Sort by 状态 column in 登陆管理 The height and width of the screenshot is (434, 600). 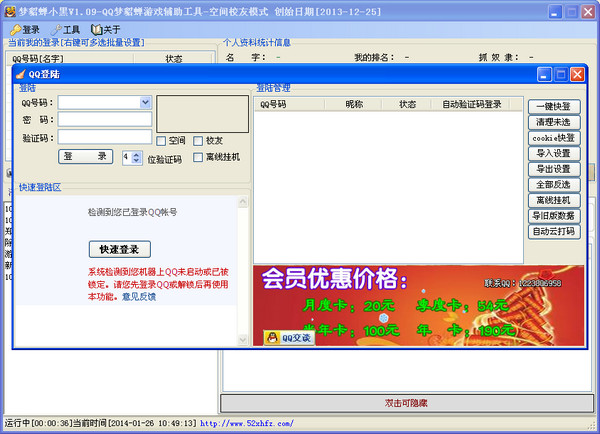pos(407,104)
